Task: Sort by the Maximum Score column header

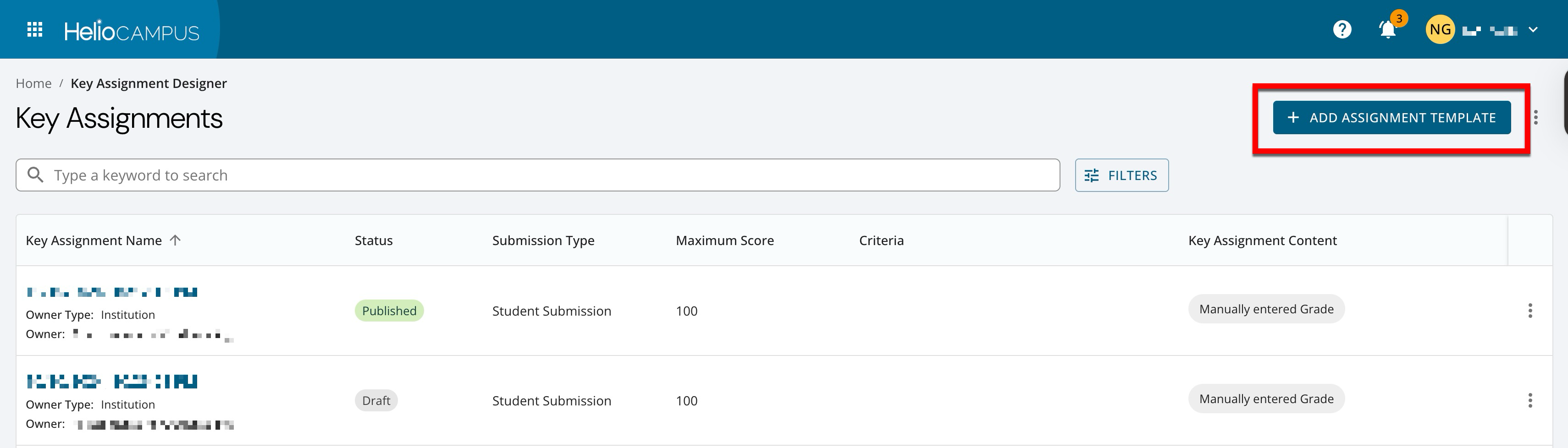Action: (x=724, y=240)
